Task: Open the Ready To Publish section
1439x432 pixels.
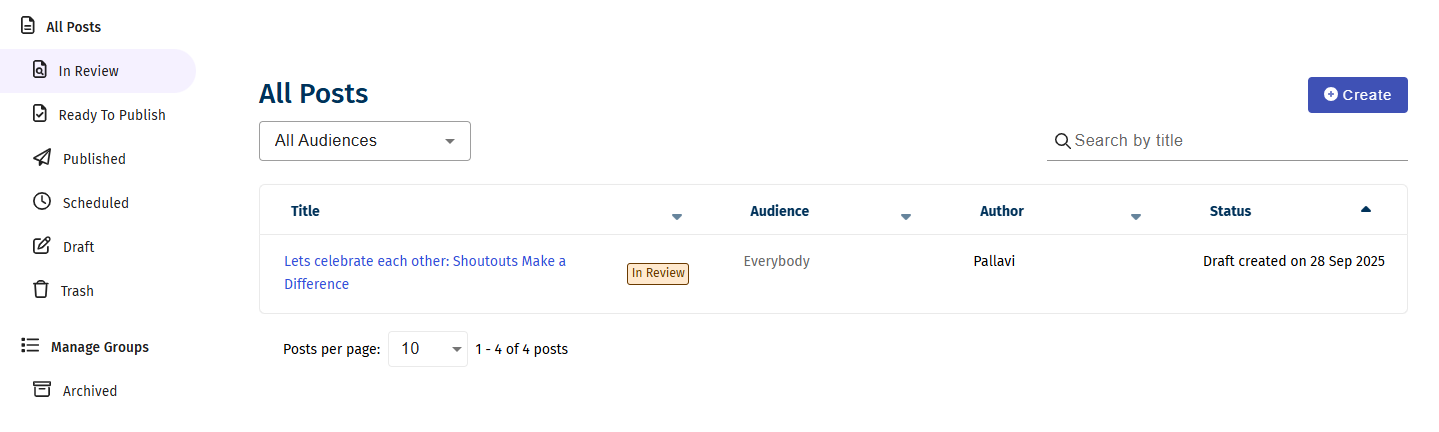Action: [112, 115]
